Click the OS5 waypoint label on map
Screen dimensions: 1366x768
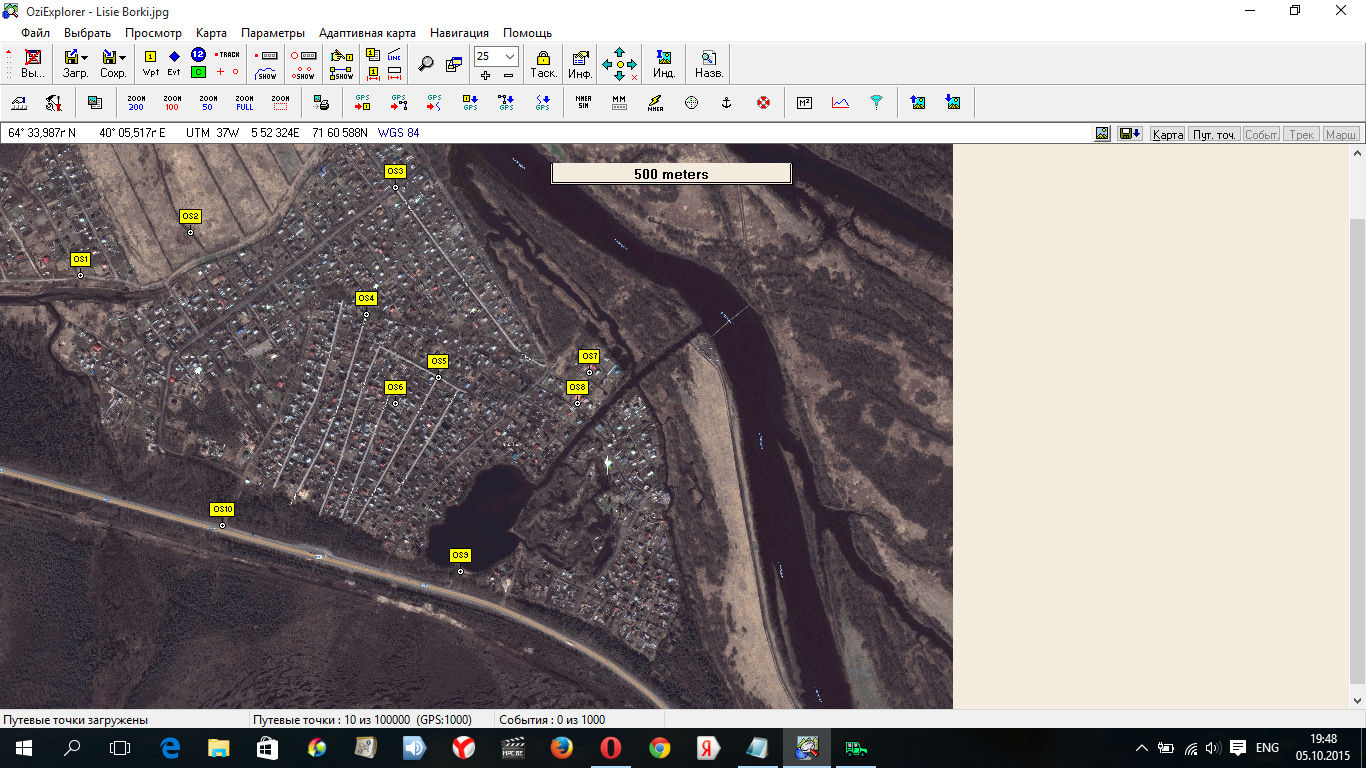pyautogui.click(x=438, y=361)
